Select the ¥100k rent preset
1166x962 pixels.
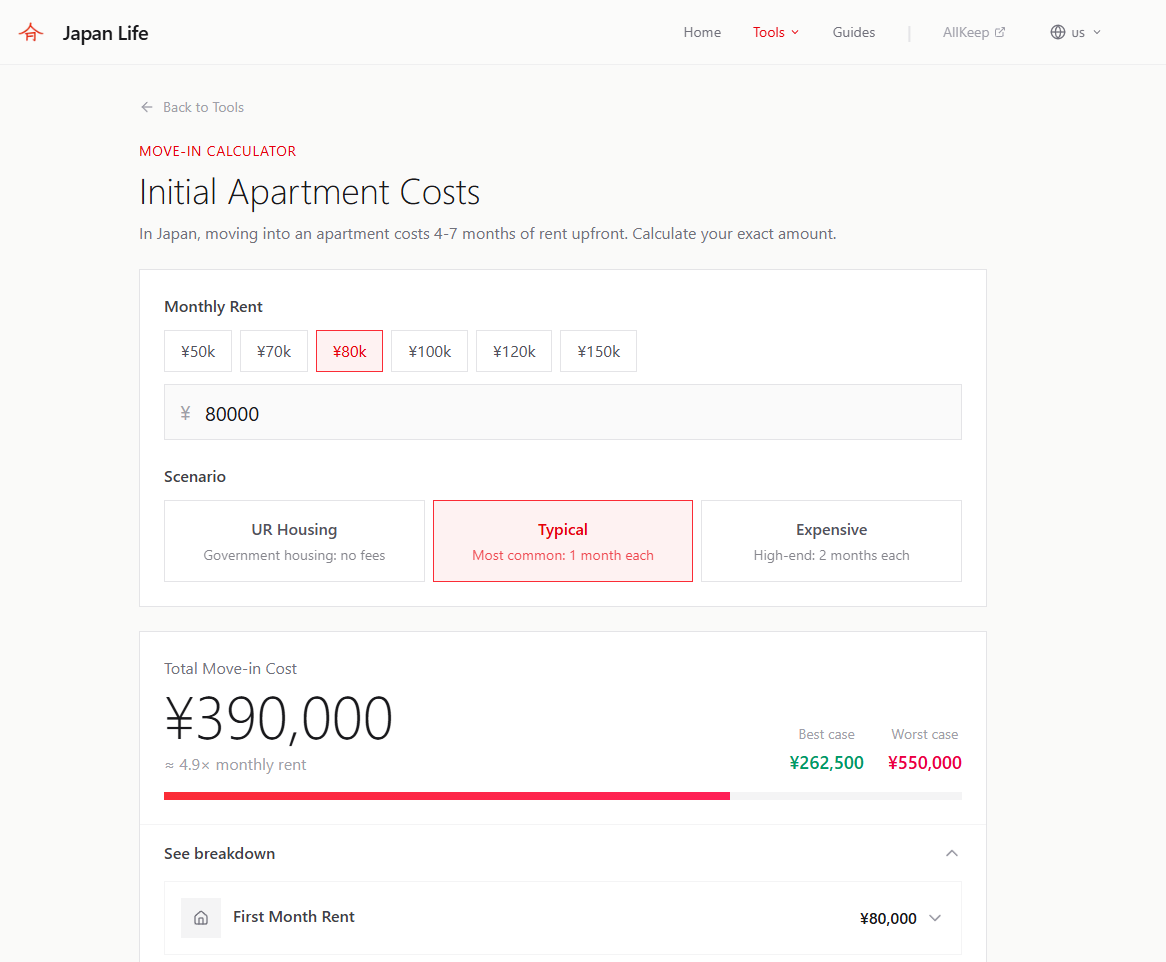[429, 351]
